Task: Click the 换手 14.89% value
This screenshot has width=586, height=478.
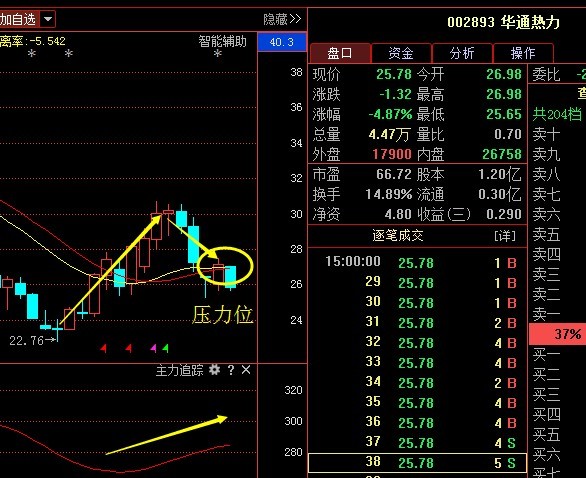Action: 389,194
